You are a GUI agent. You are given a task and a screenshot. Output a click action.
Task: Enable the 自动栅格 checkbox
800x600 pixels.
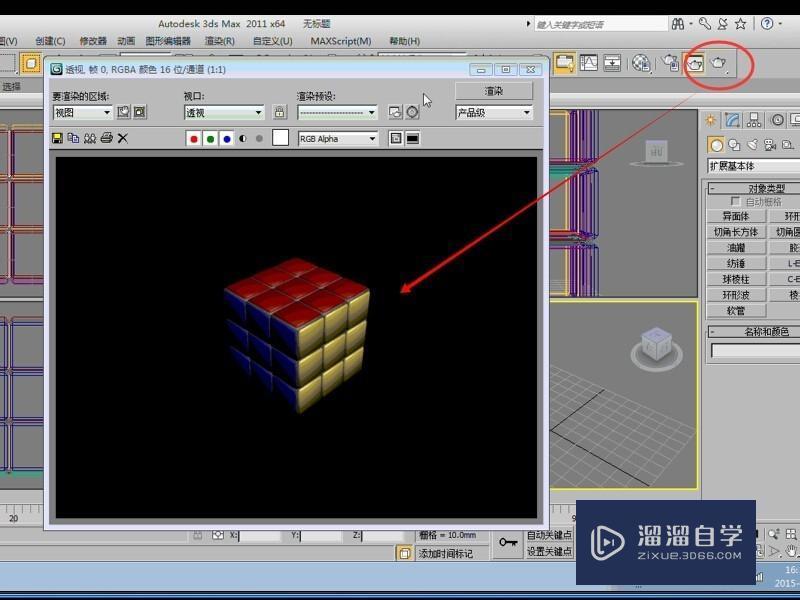pyautogui.click(x=735, y=202)
